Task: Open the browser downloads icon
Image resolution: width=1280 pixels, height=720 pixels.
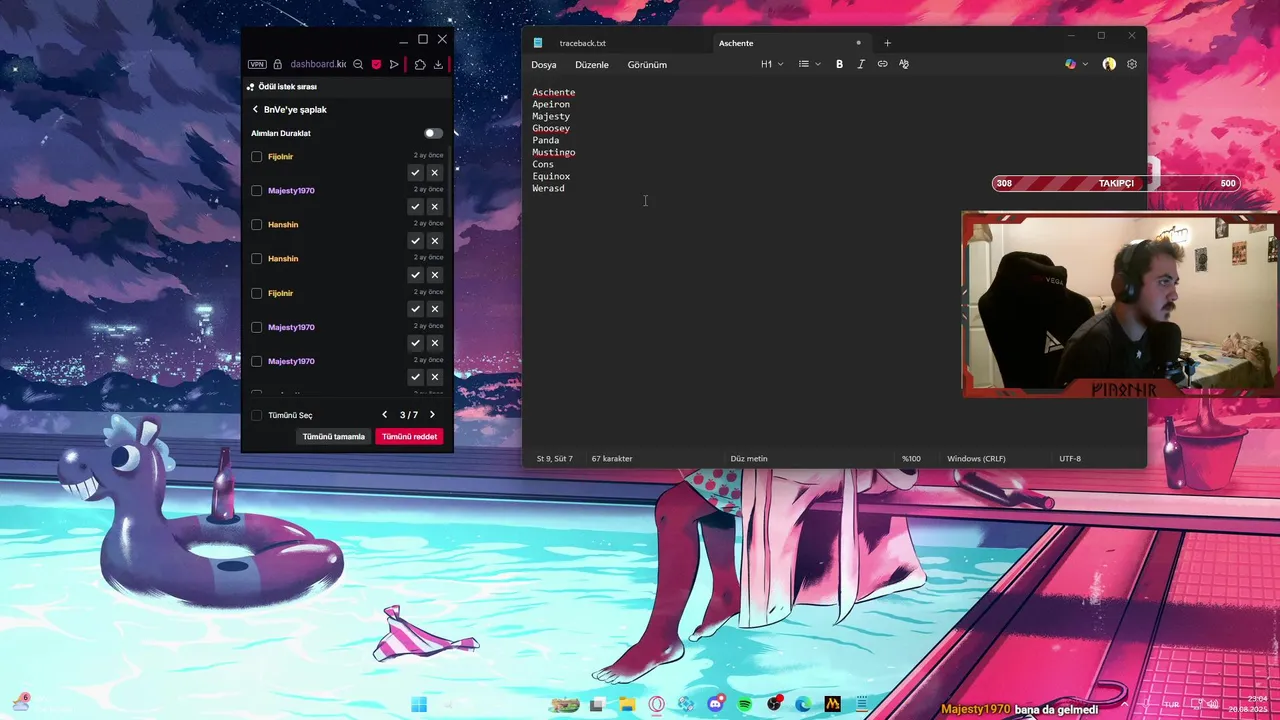Action: 438,64
